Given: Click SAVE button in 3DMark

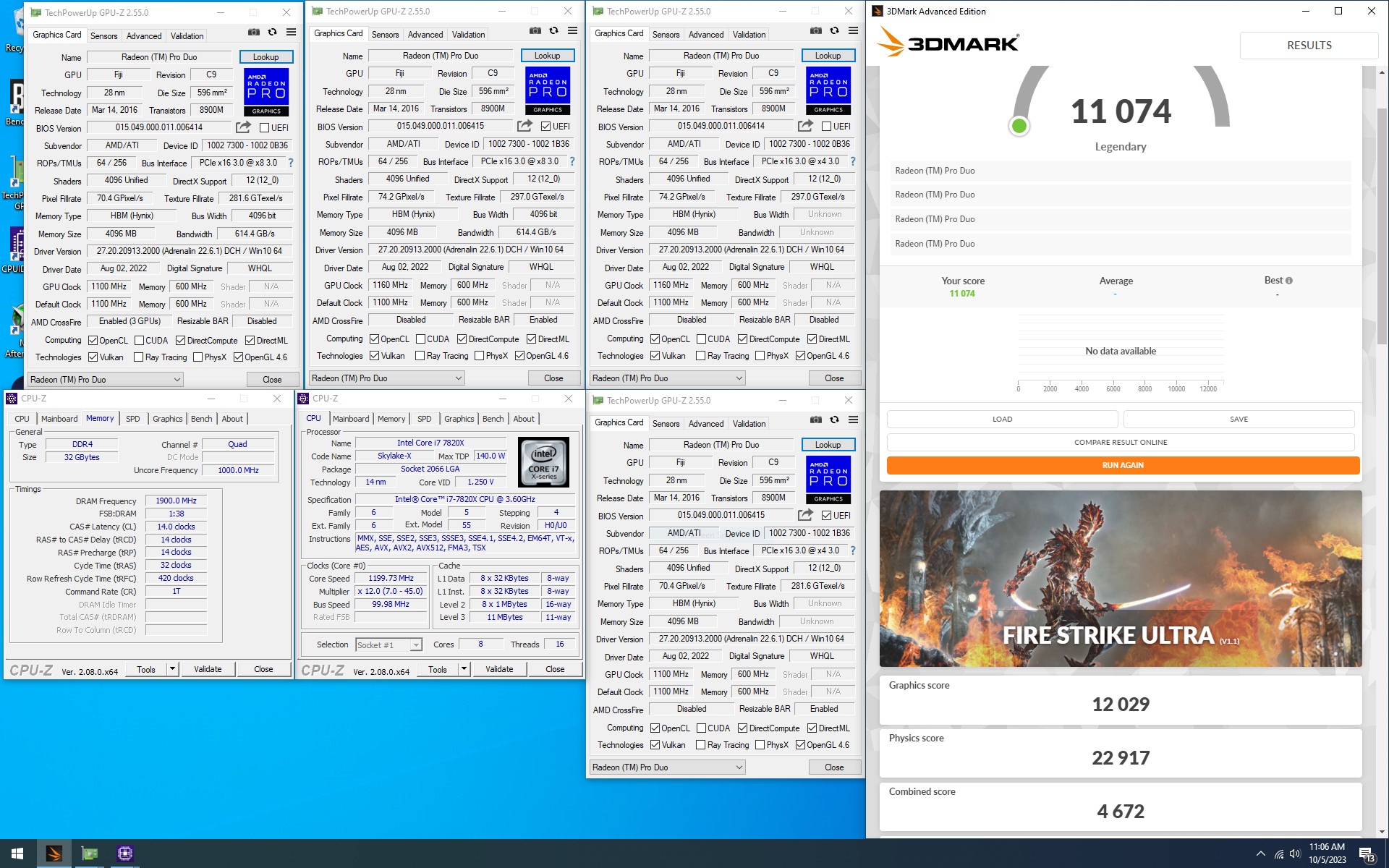Looking at the screenshot, I should (x=1239, y=419).
